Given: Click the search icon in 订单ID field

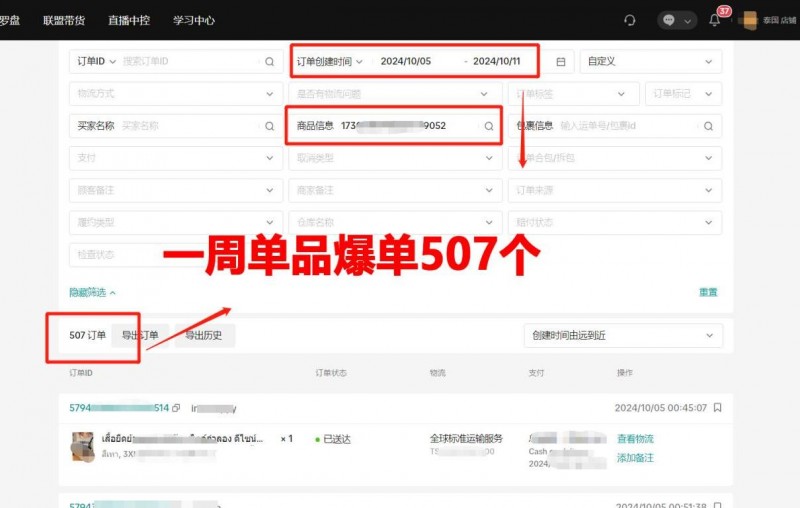Looking at the screenshot, I should coord(269,61).
